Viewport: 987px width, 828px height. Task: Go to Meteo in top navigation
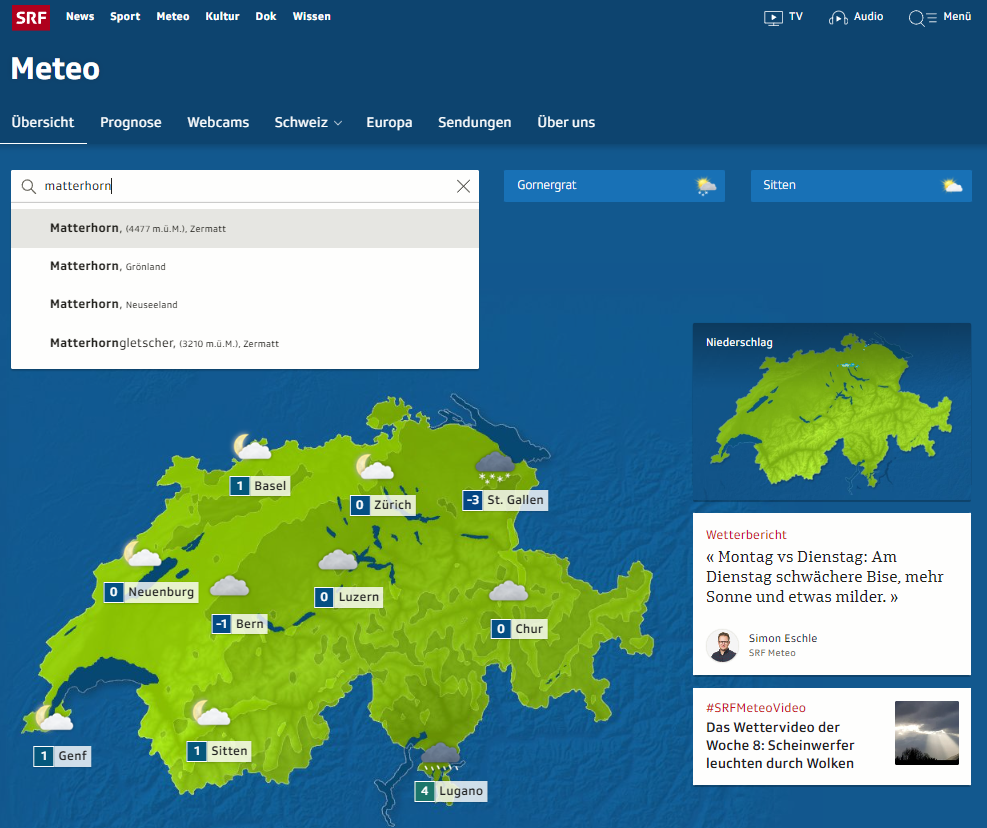click(x=172, y=16)
